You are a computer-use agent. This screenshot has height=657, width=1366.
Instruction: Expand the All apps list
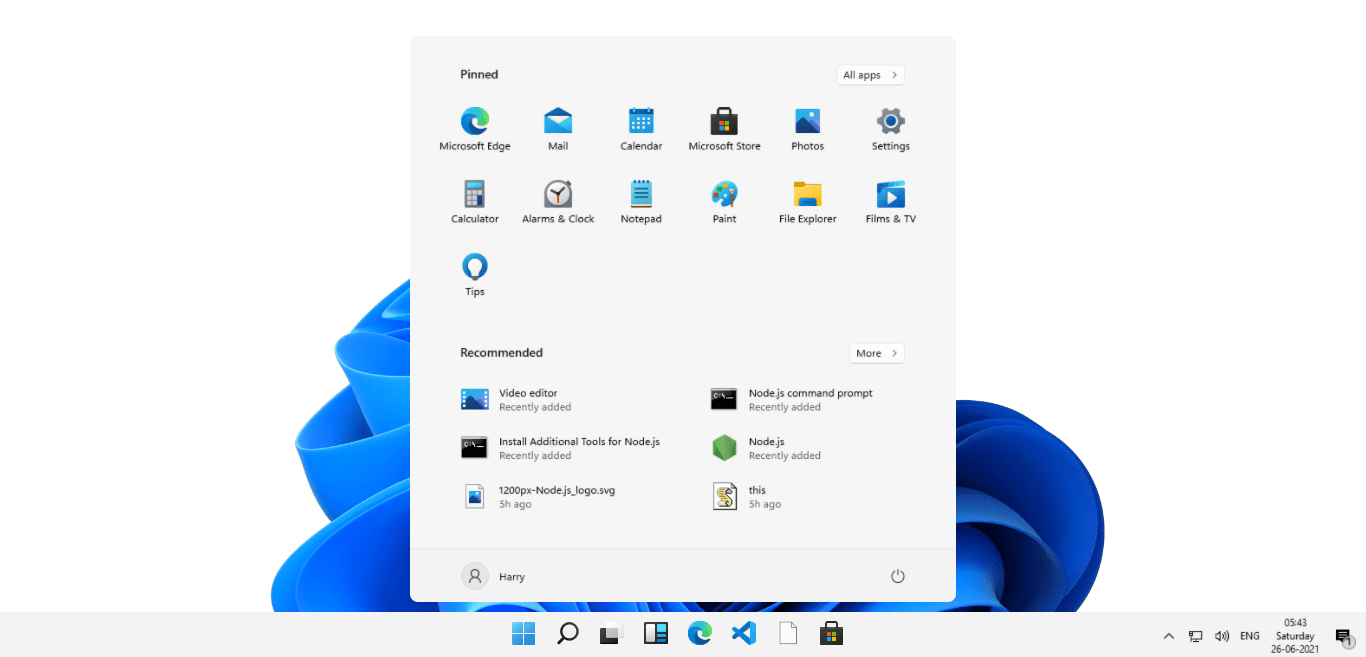tap(869, 75)
